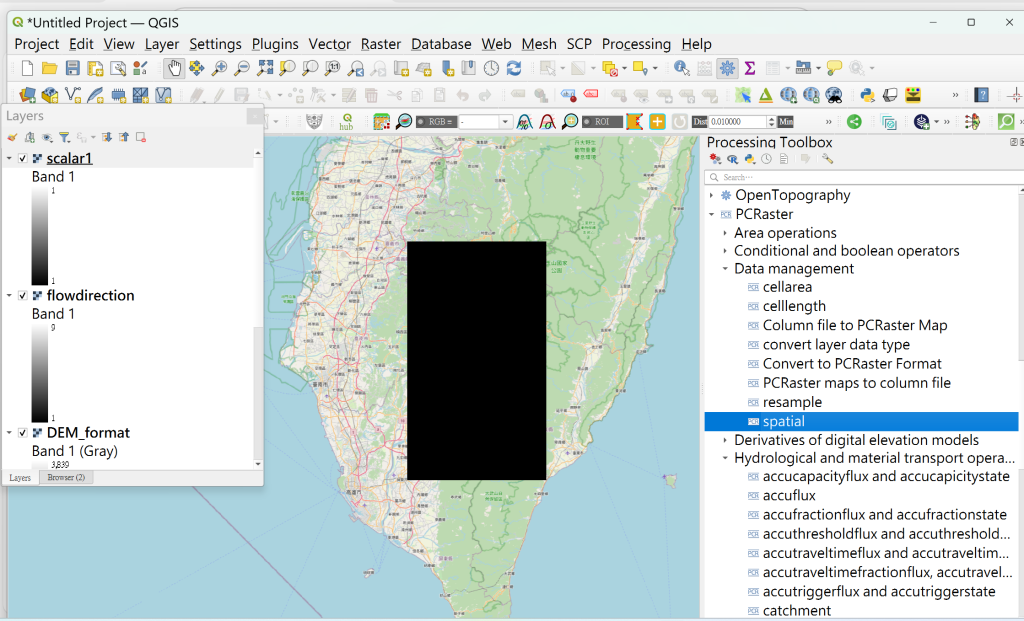
Task: Save the project with the floppy disk icon
Action: [72, 68]
